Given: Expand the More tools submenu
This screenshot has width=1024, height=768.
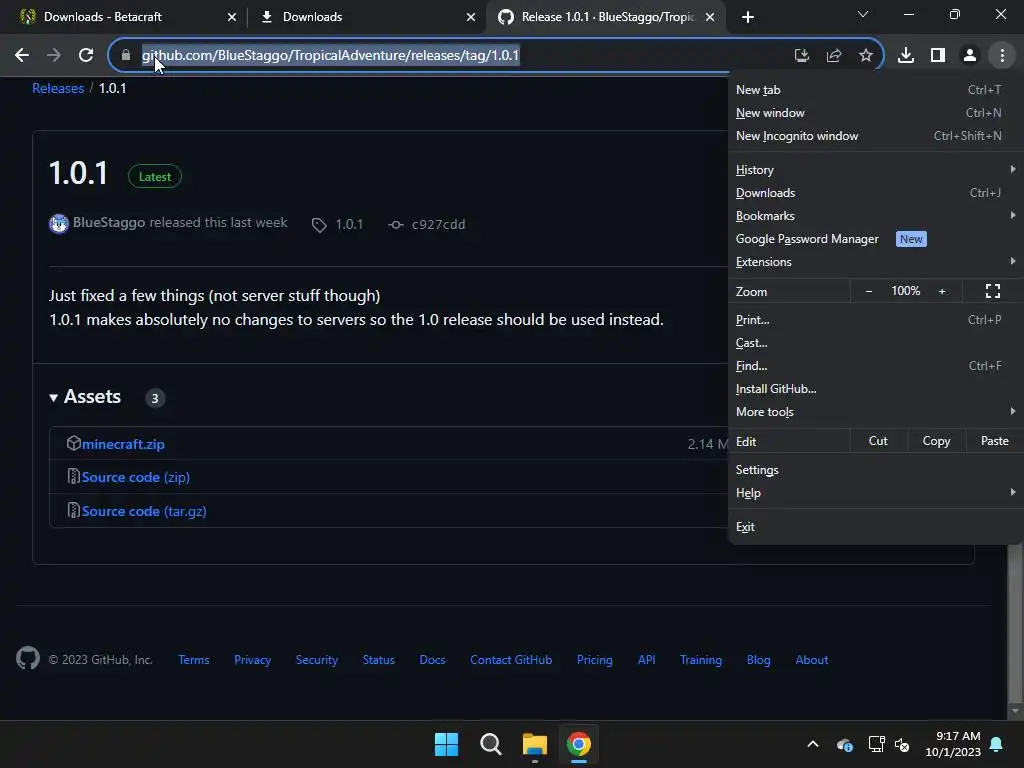Looking at the screenshot, I should [875, 412].
